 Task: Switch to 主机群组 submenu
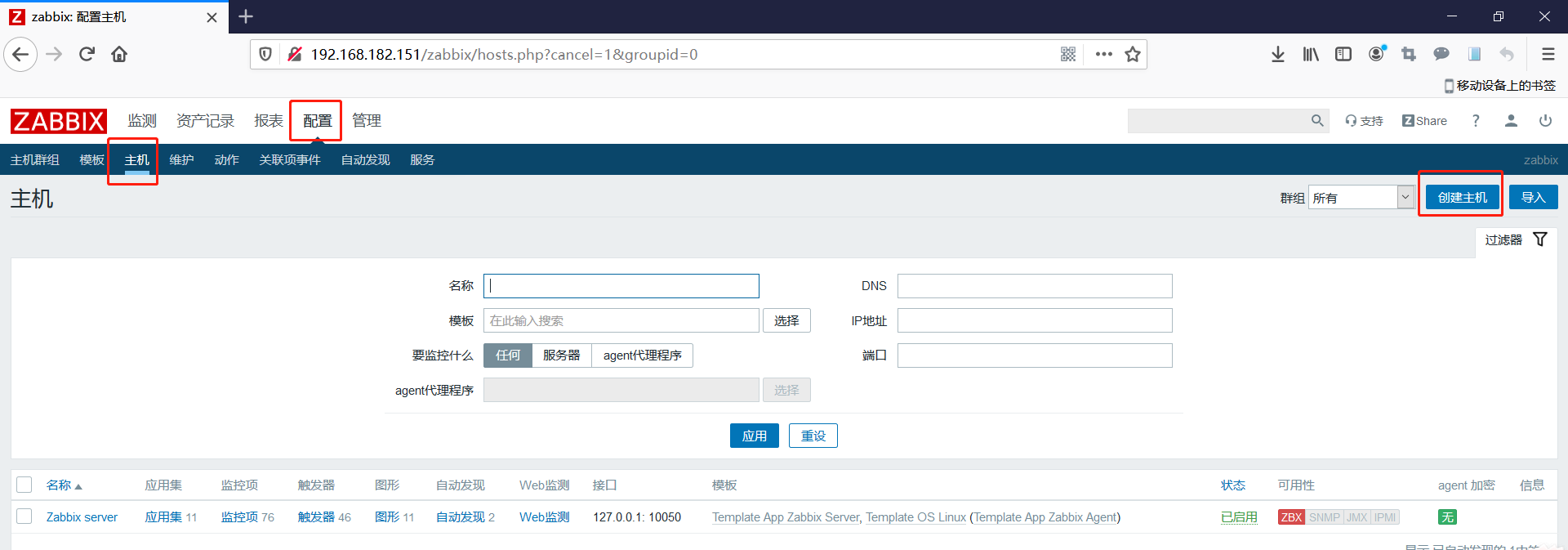(34, 160)
